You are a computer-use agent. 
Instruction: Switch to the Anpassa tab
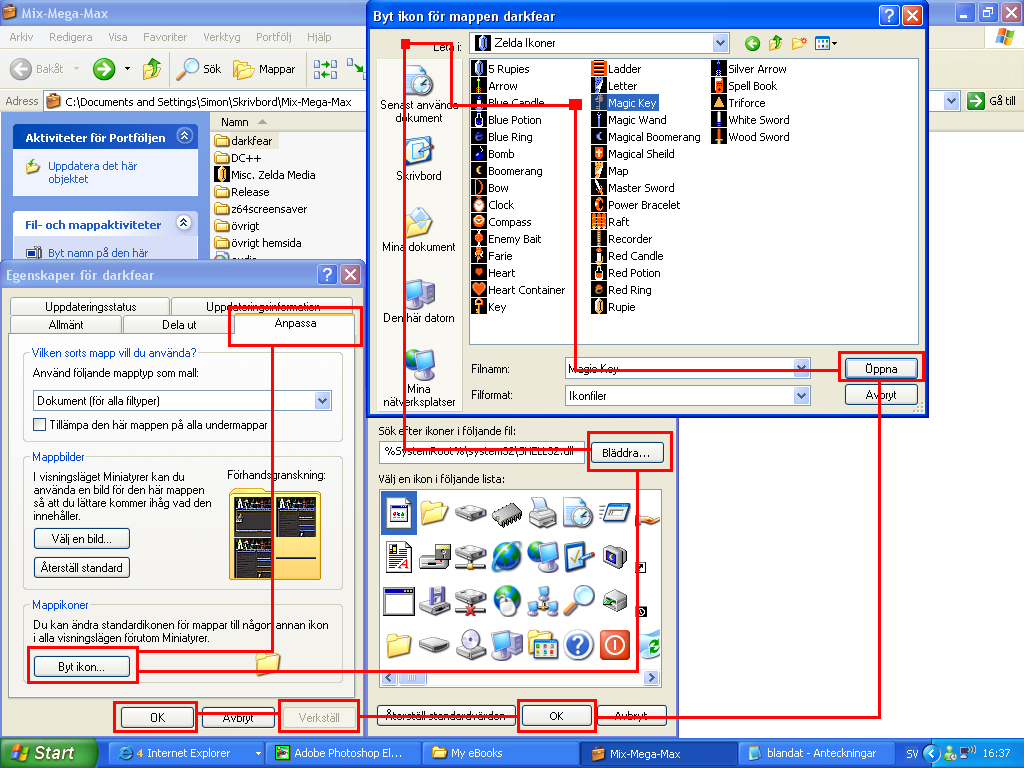coord(295,323)
